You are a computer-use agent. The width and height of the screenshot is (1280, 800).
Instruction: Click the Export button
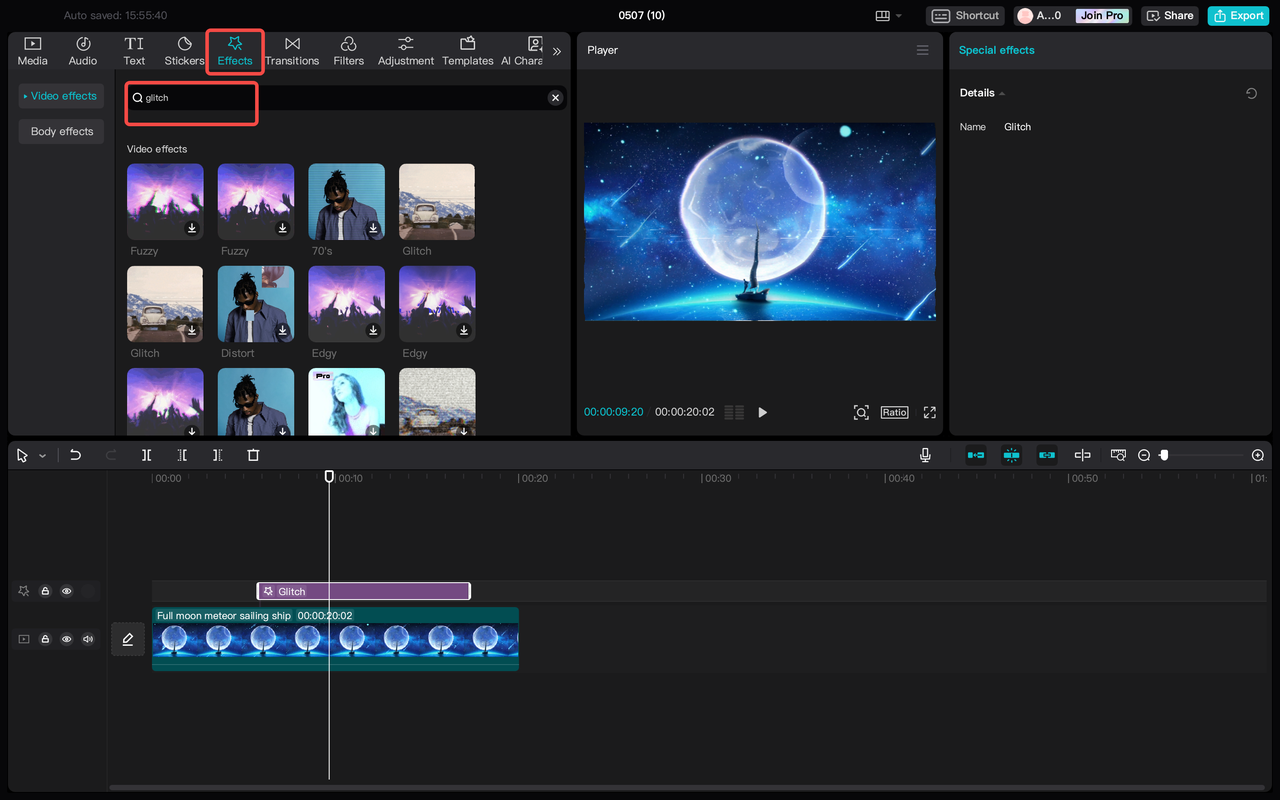point(1238,16)
